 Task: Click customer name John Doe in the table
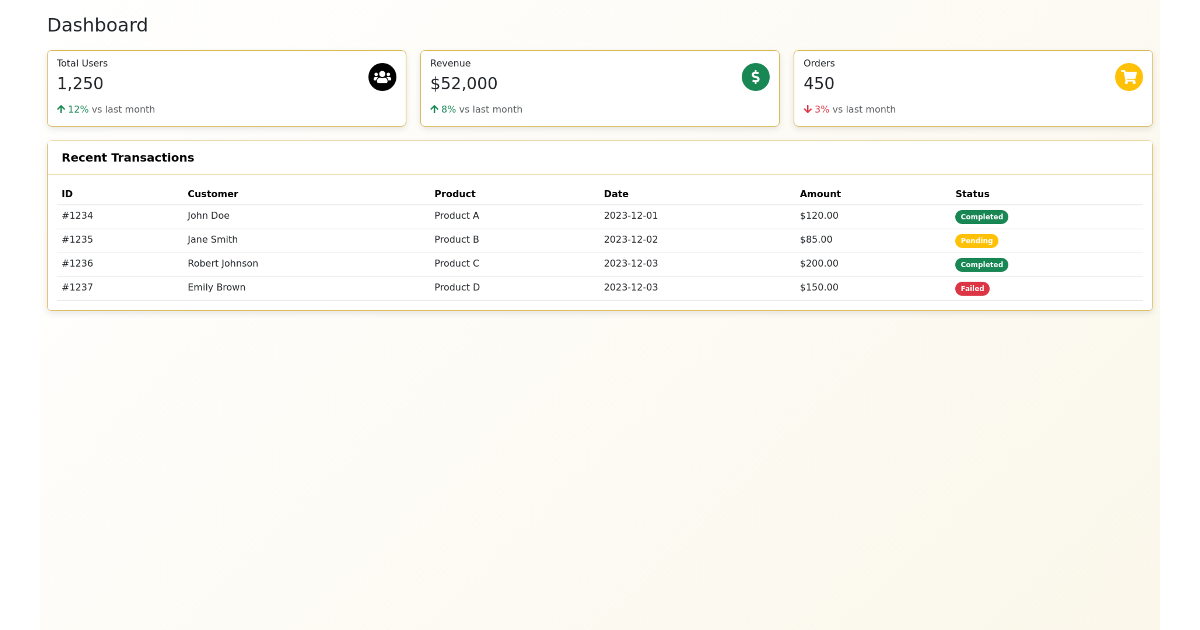(x=209, y=215)
